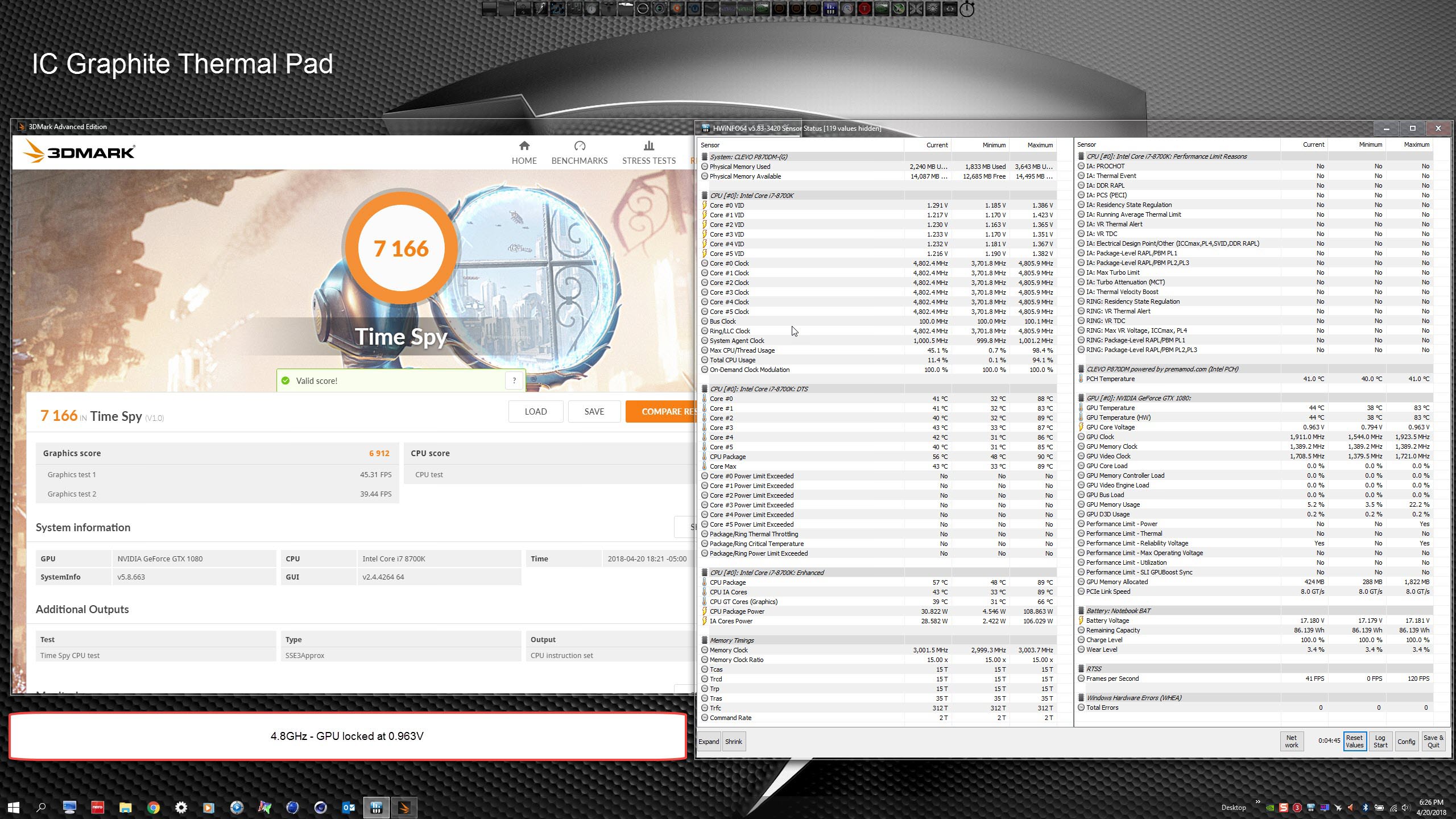Click the Shrink button in HWiNFO64

click(733, 741)
